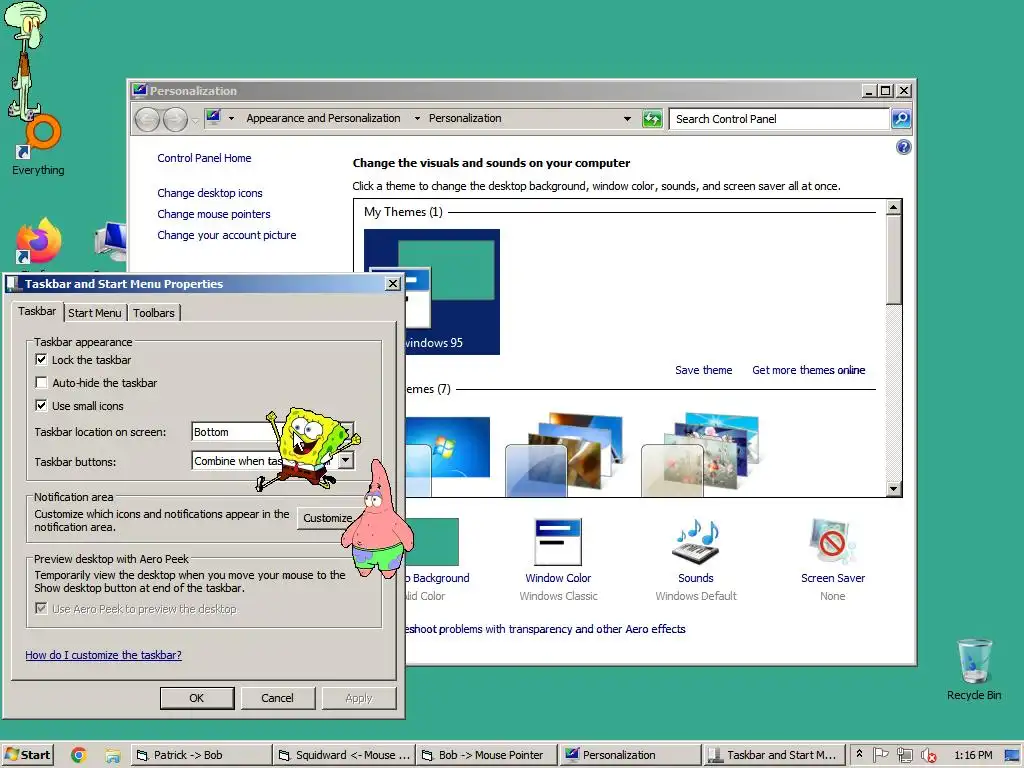Viewport: 1024px width, 768px height.
Task: Click Personalization breadcrumb in address bar
Action: tap(465, 118)
